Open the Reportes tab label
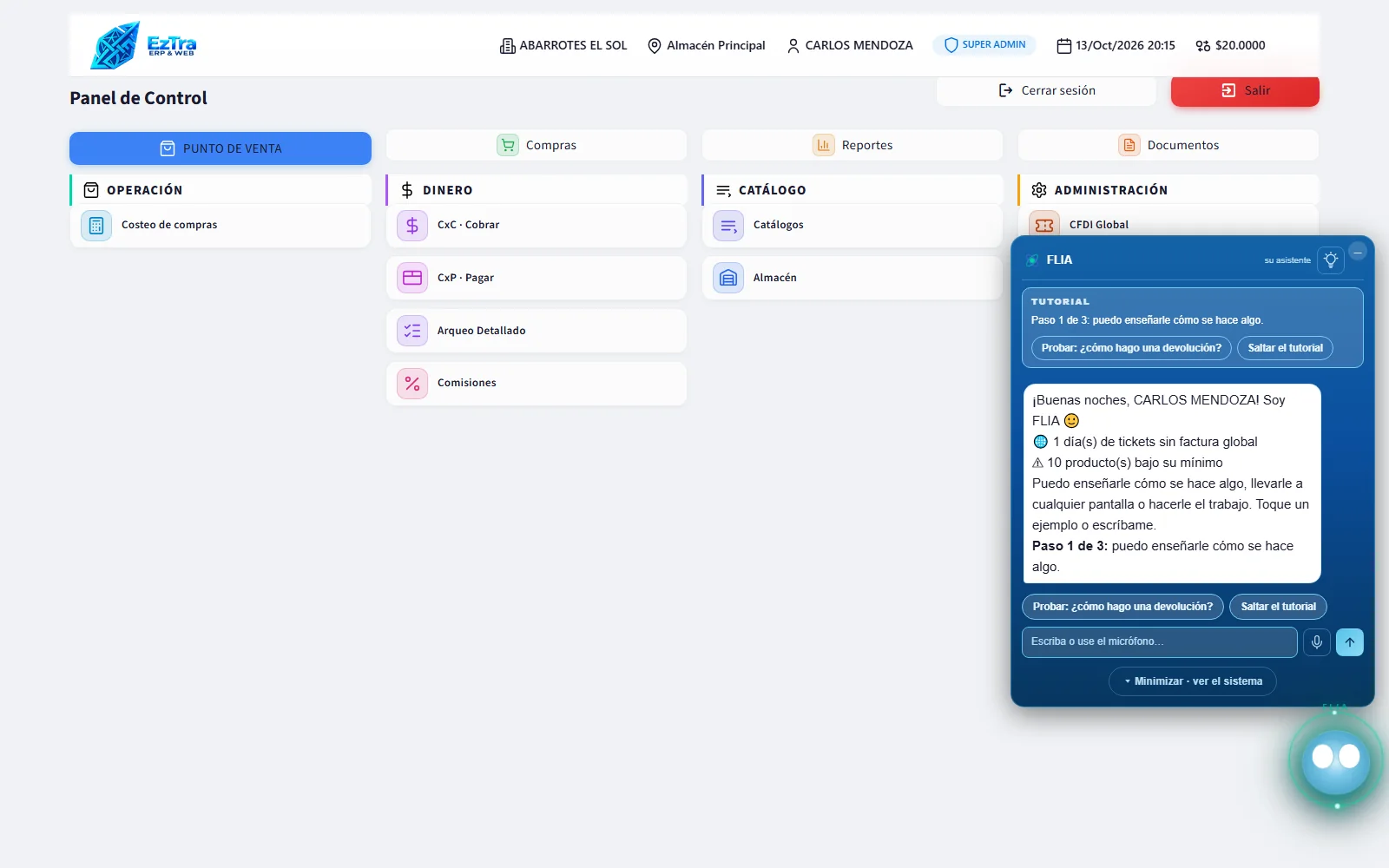Viewport: 1389px width, 868px height. click(867, 145)
